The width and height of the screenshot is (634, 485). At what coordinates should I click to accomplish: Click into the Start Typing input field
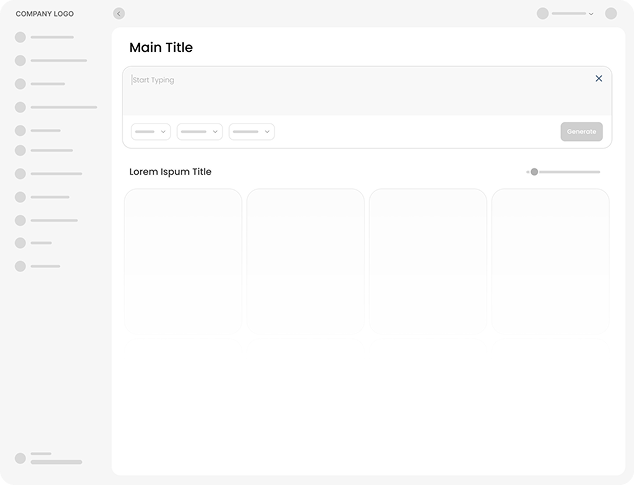click(x=360, y=90)
